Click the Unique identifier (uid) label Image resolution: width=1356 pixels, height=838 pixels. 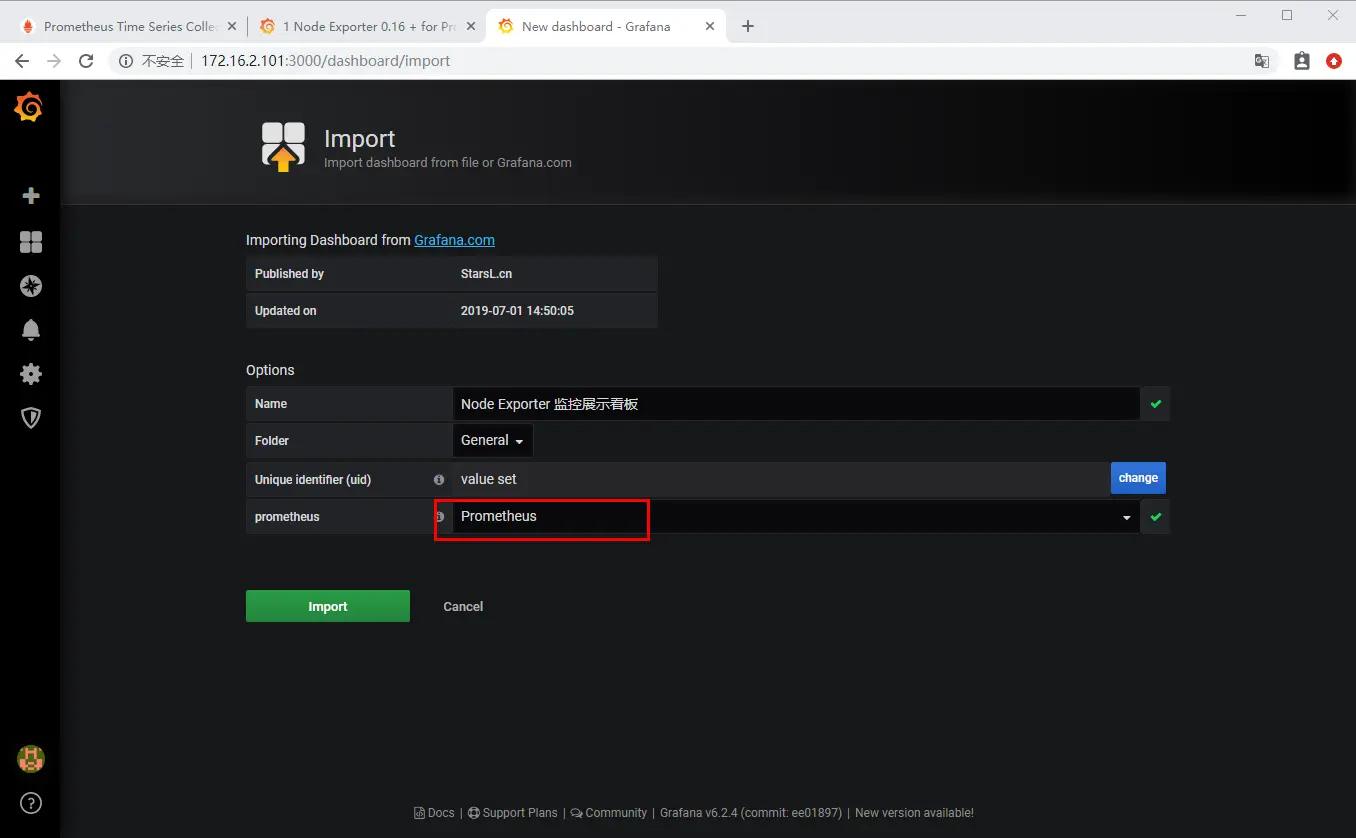click(313, 480)
